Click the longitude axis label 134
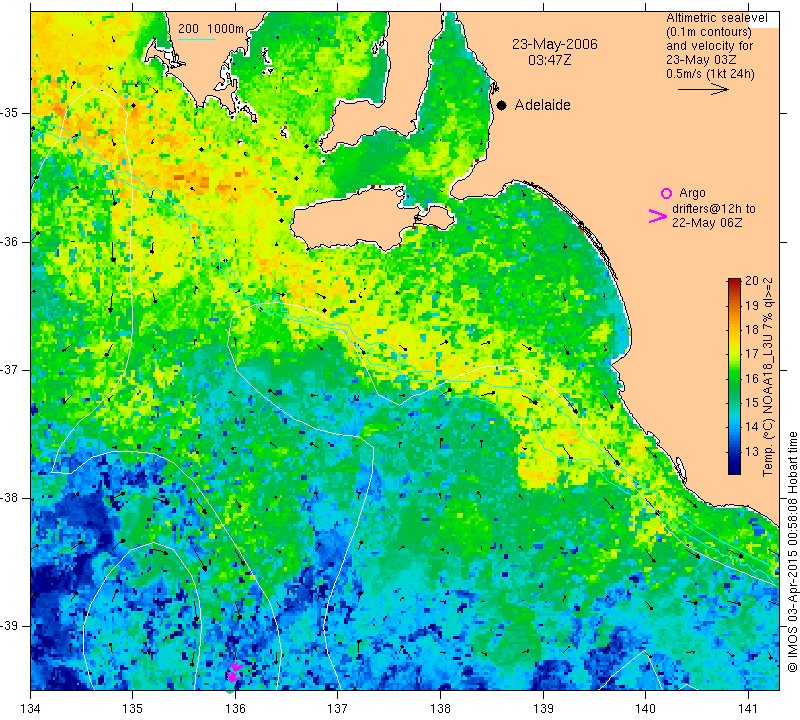 point(31,708)
